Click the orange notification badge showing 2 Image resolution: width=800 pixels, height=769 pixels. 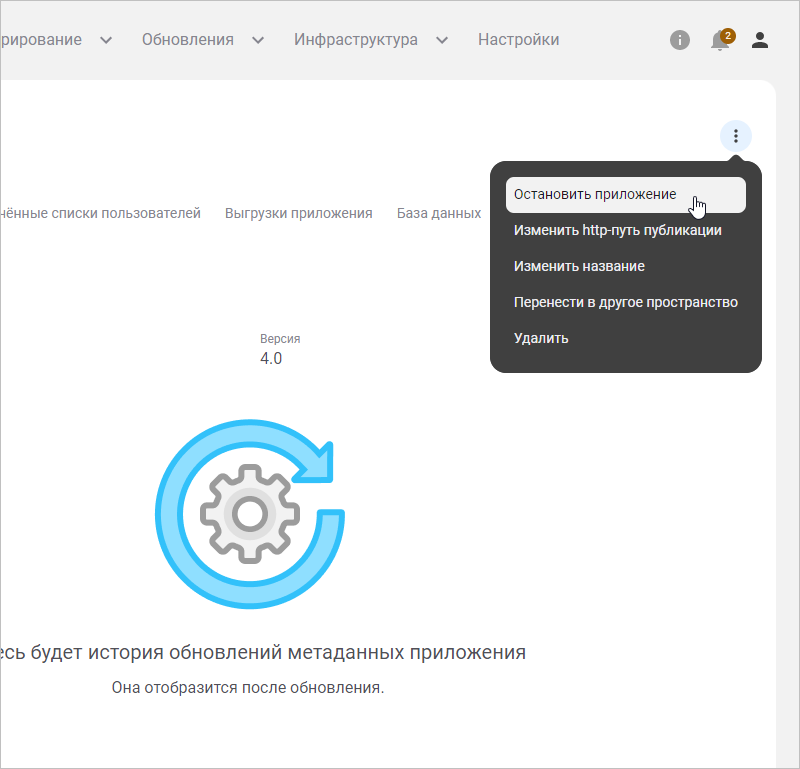point(728,35)
